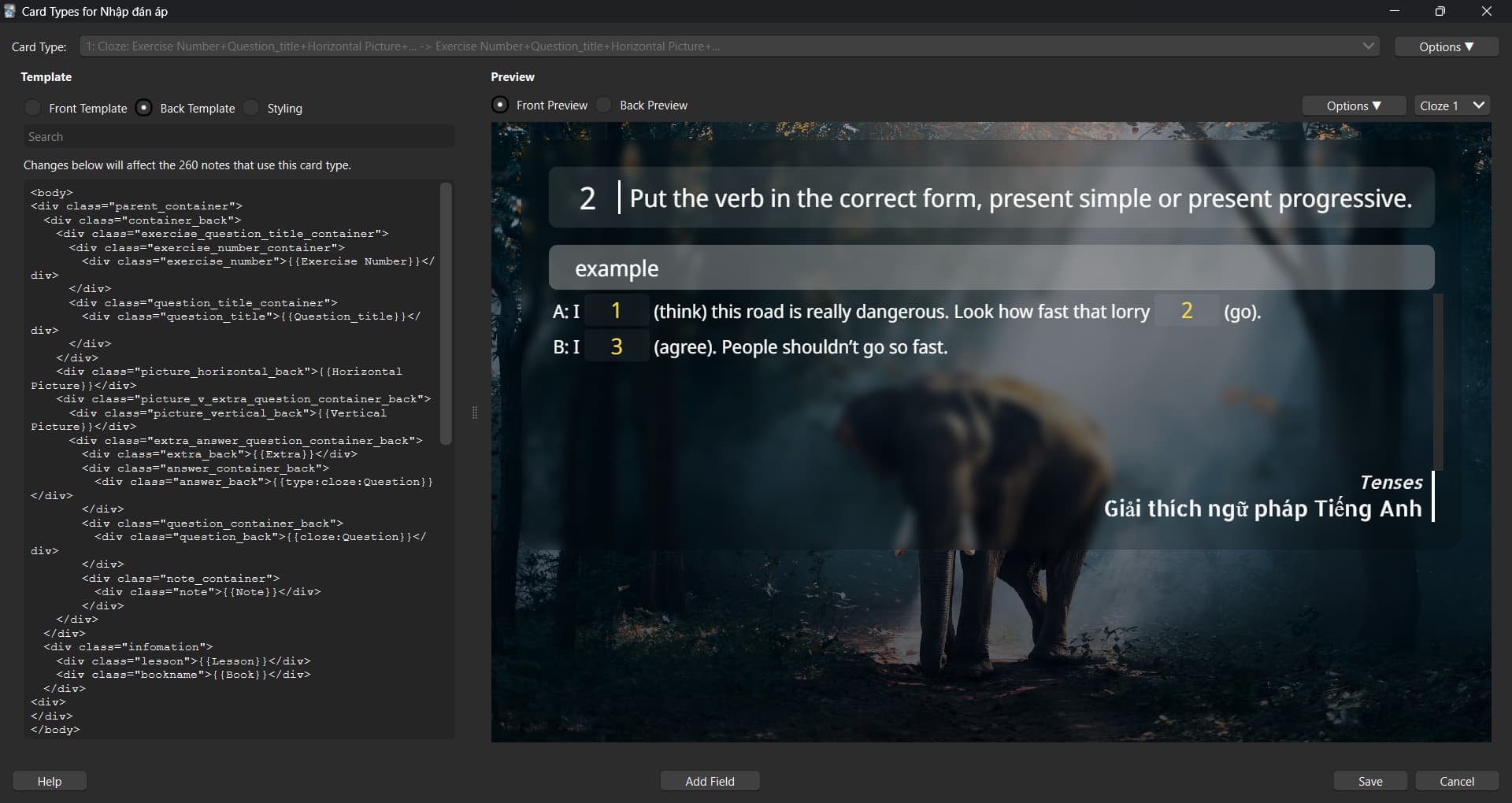Select the Front Template radio button
The image size is (1512, 803).
[x=33, y=108]
